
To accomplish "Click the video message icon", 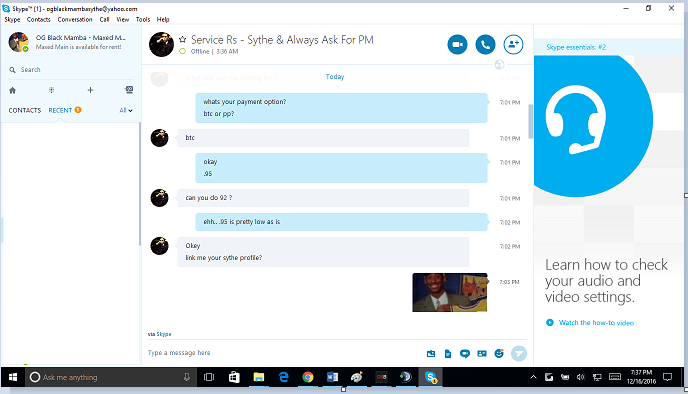I will pos(465,354).
